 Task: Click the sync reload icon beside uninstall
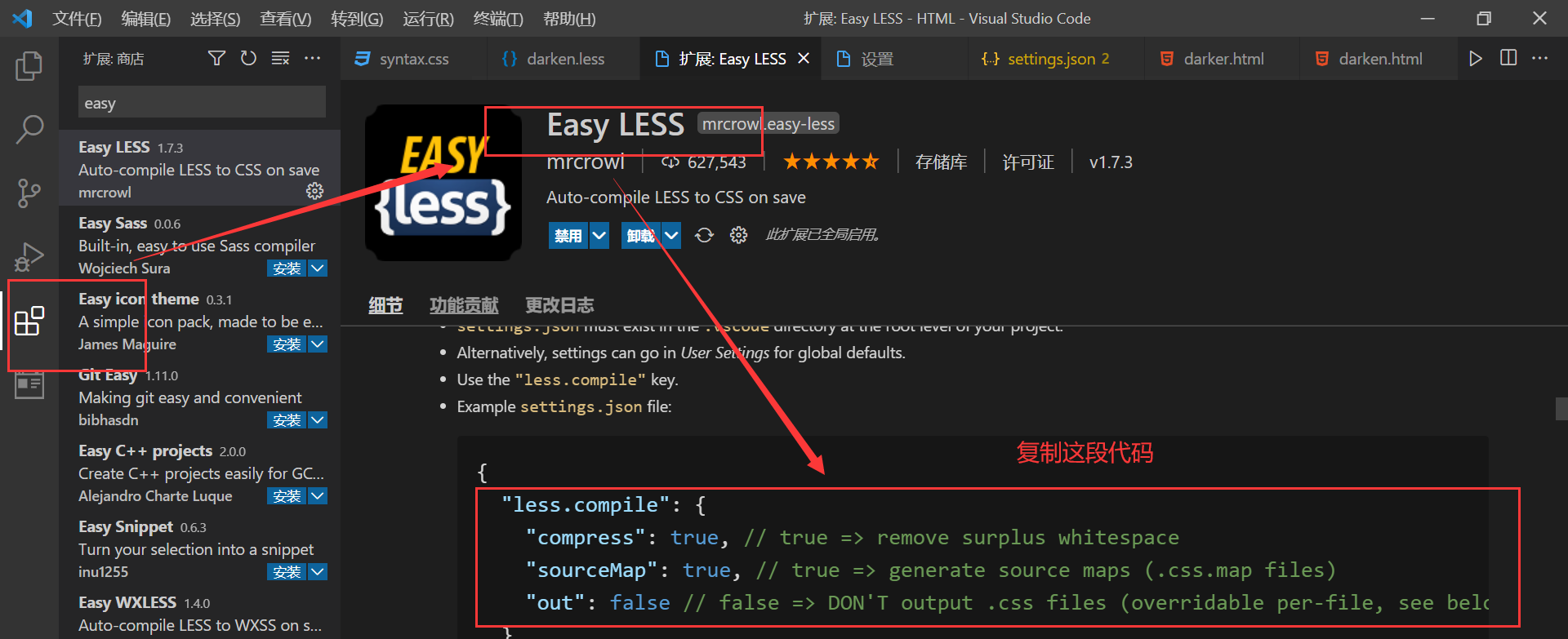click(x=704, y=235)
